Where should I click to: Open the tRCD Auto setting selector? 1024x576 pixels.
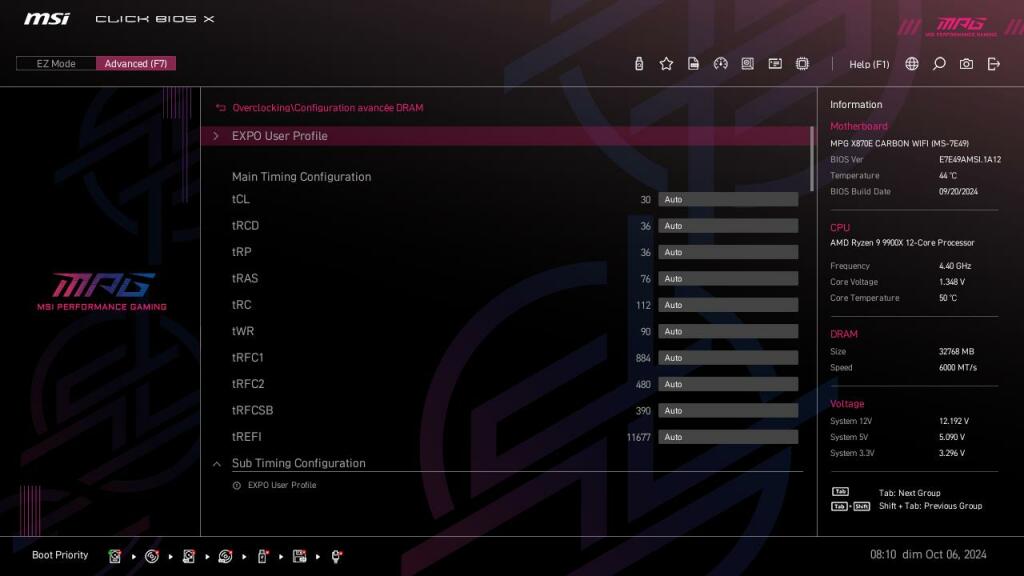(727, 225)
